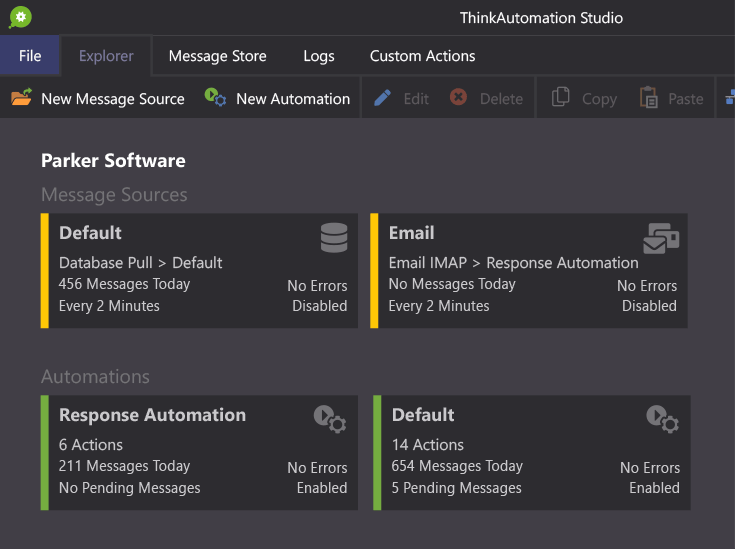
Task: Select the Response Automation card title
Action: point(152,415)
